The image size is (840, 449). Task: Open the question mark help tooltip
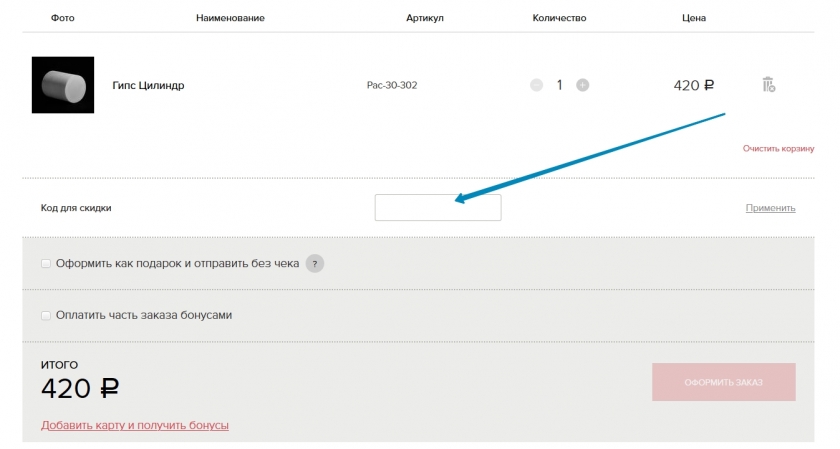315,264
